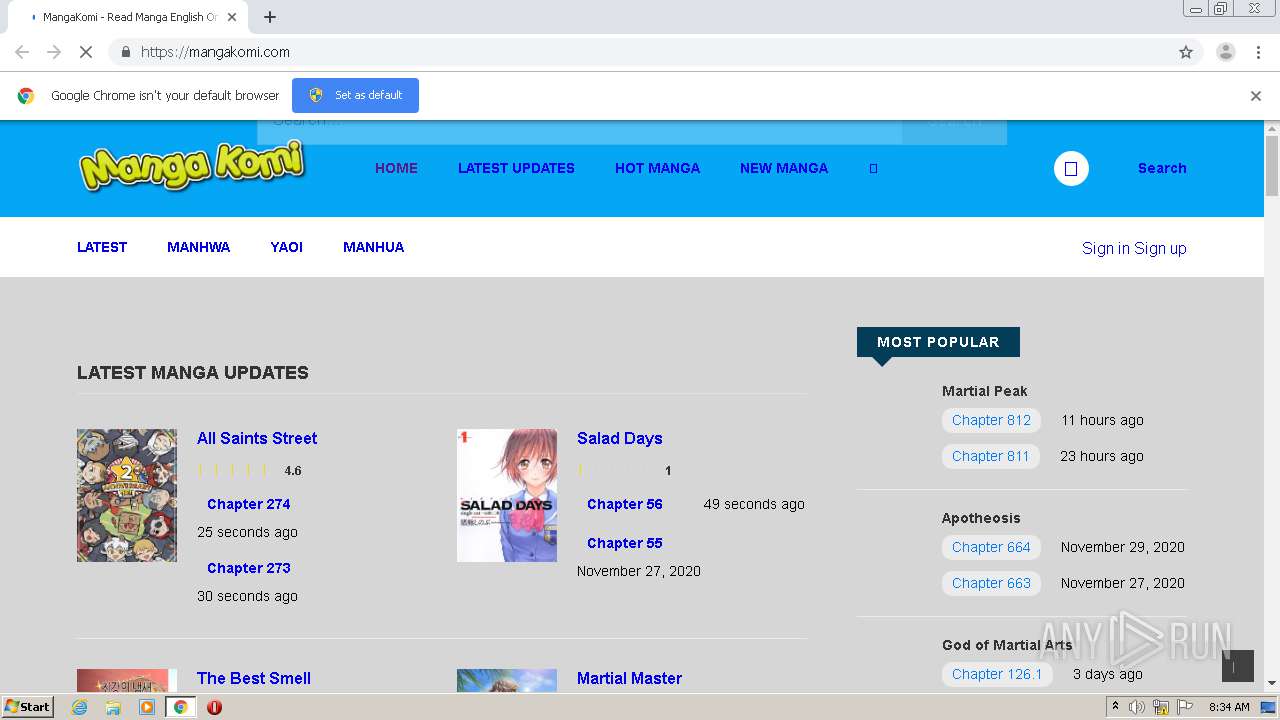This screenshot has height=720, width=1280.
Task: View site security lock info
Action: 125,52
